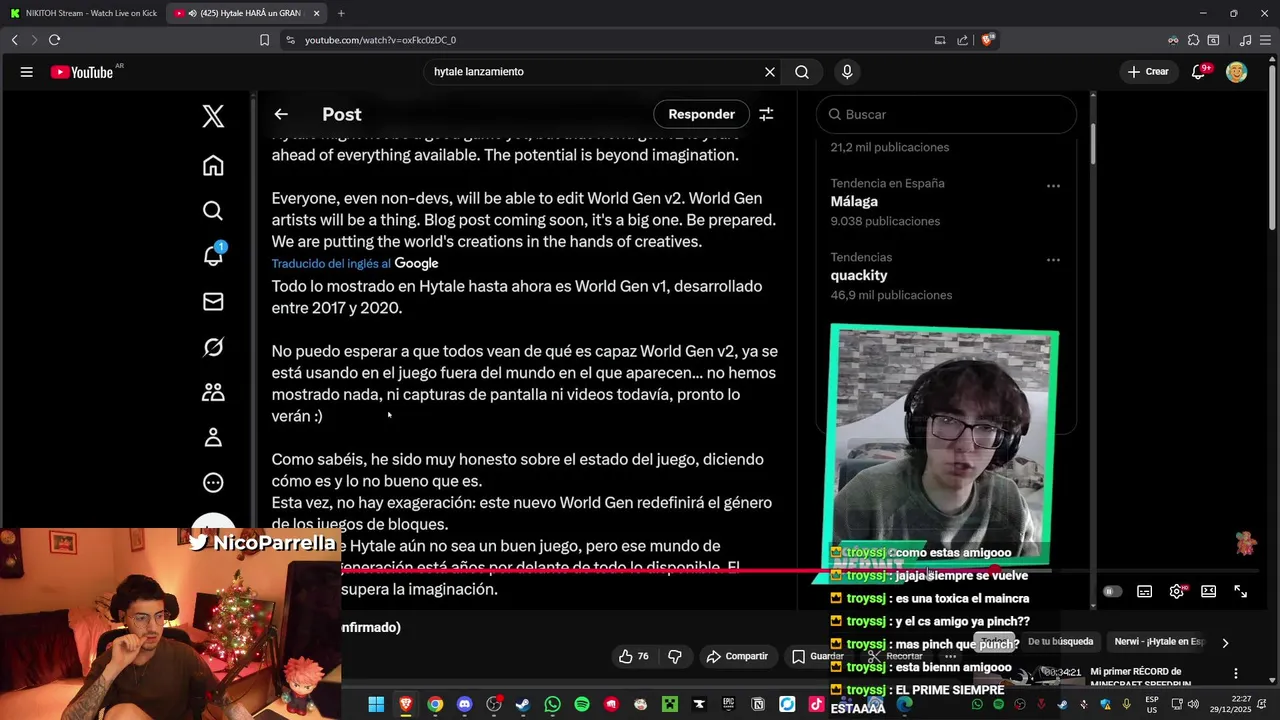Open video player settings gear
Viewport: 1280px width, 720px height.
1177,592
